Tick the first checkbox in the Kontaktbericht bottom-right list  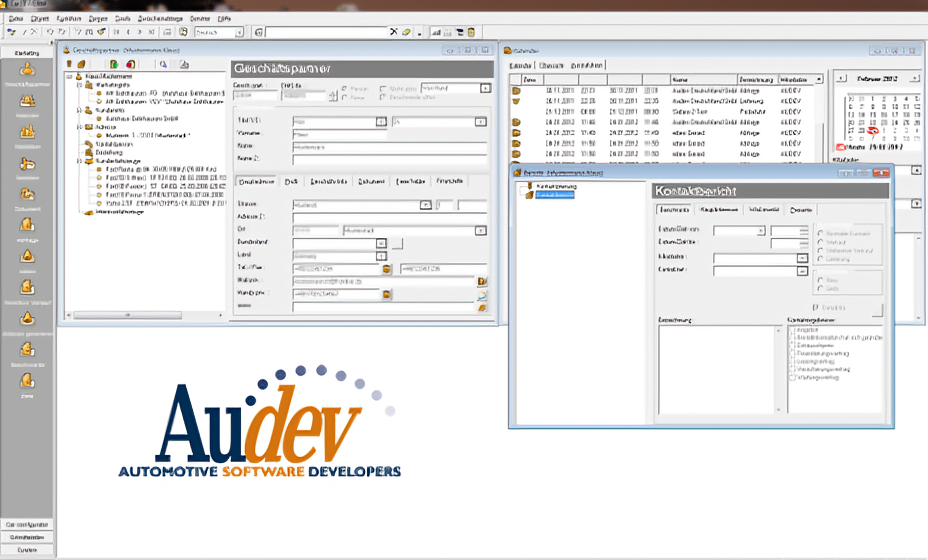[x=790, y=328]
